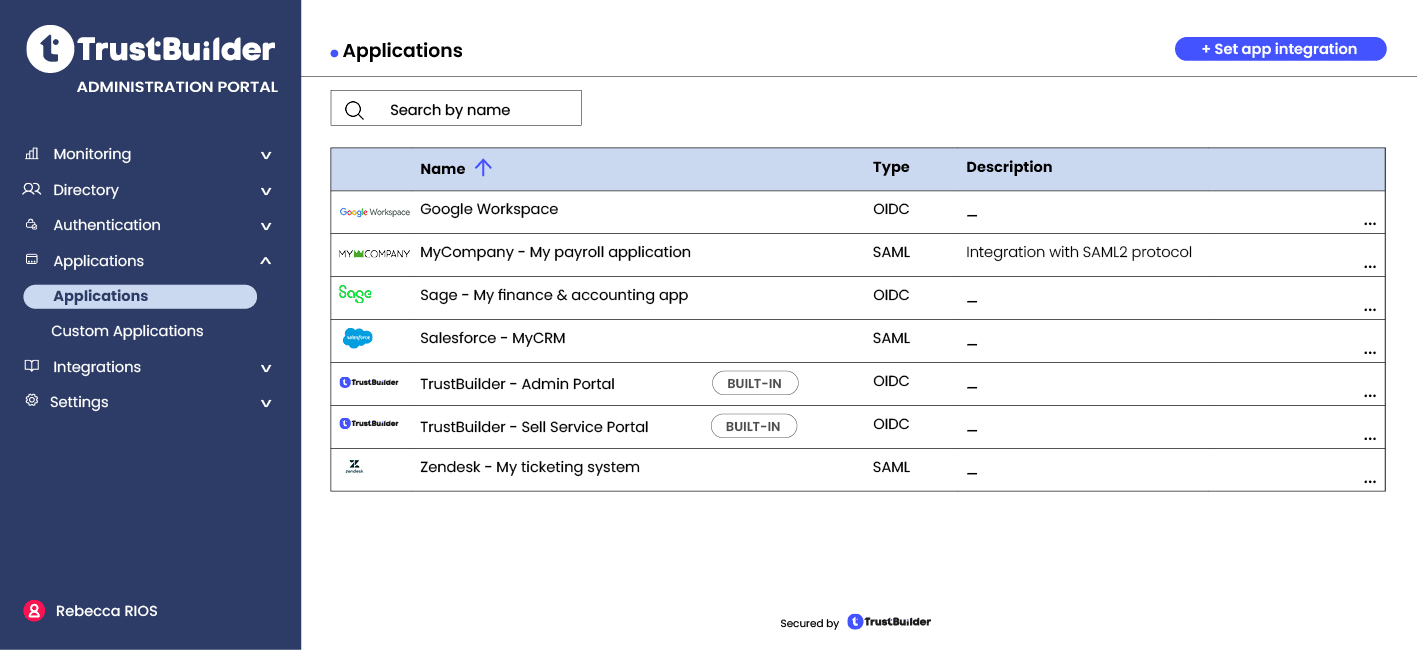Viewport: 1417px width, 650px height.
Task: Select the highlighted Applications submenu item
Action: (x=140, y=296)
